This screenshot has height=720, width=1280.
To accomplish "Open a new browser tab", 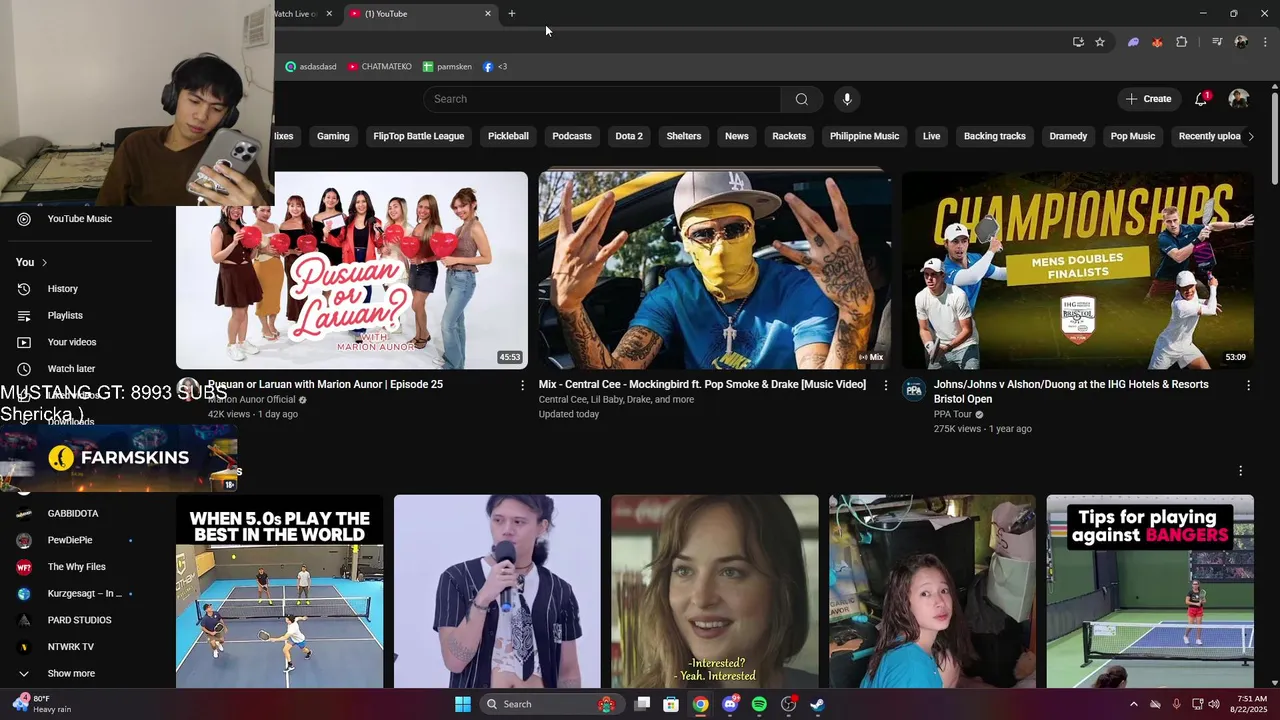I will (512, 14).
